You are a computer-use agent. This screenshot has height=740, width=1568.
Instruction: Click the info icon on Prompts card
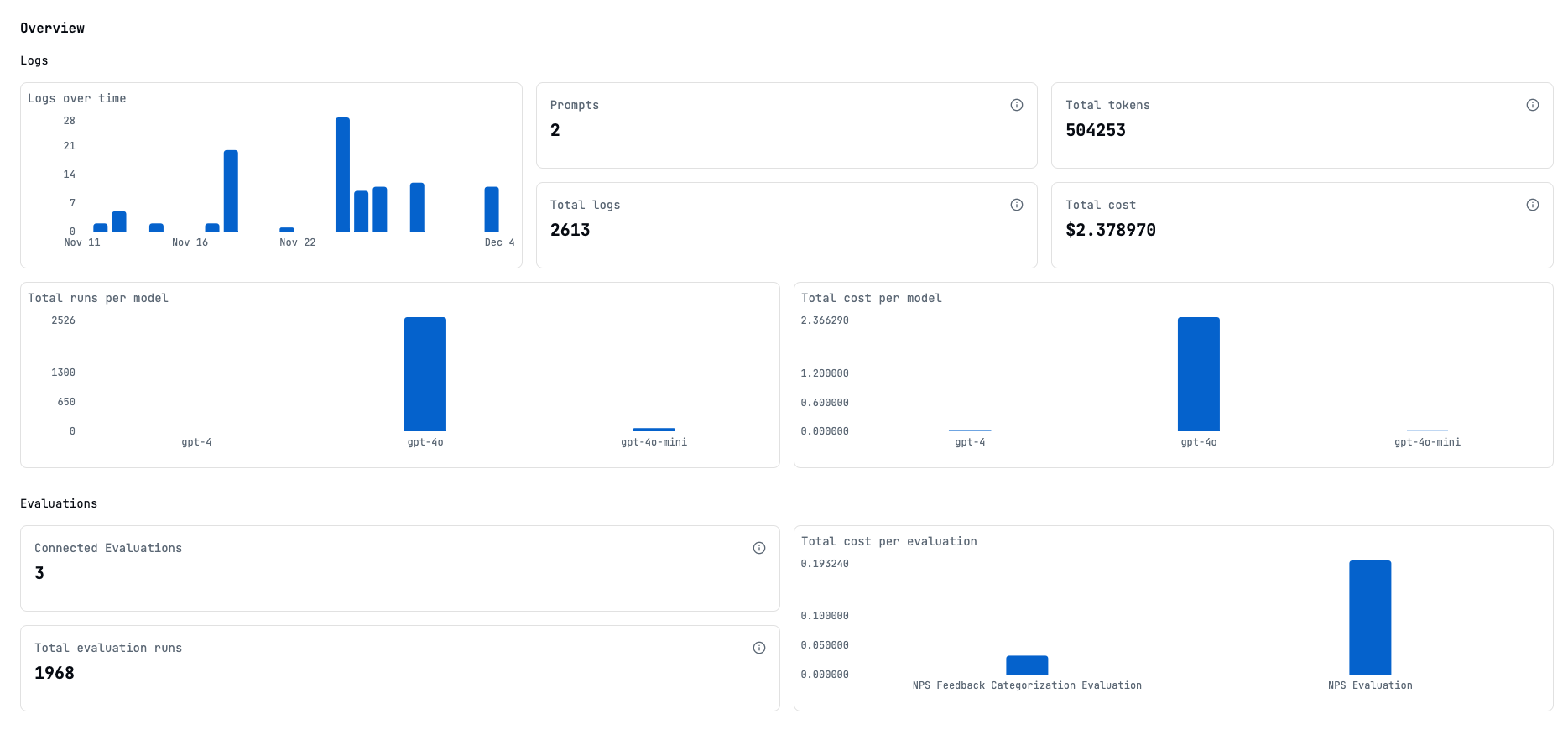coord(1016,105)
